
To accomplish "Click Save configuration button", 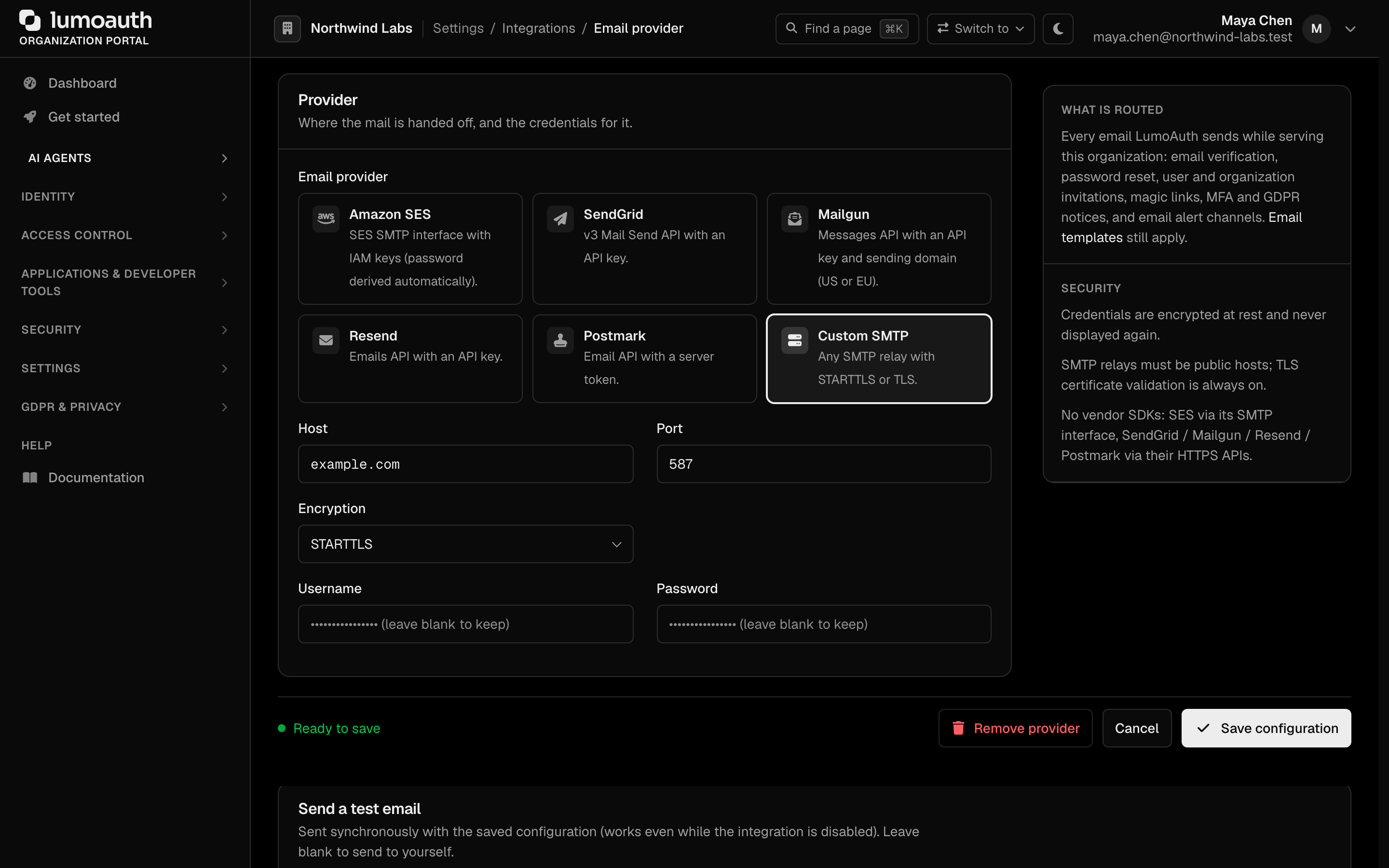I will click(x=1266, y=729).
